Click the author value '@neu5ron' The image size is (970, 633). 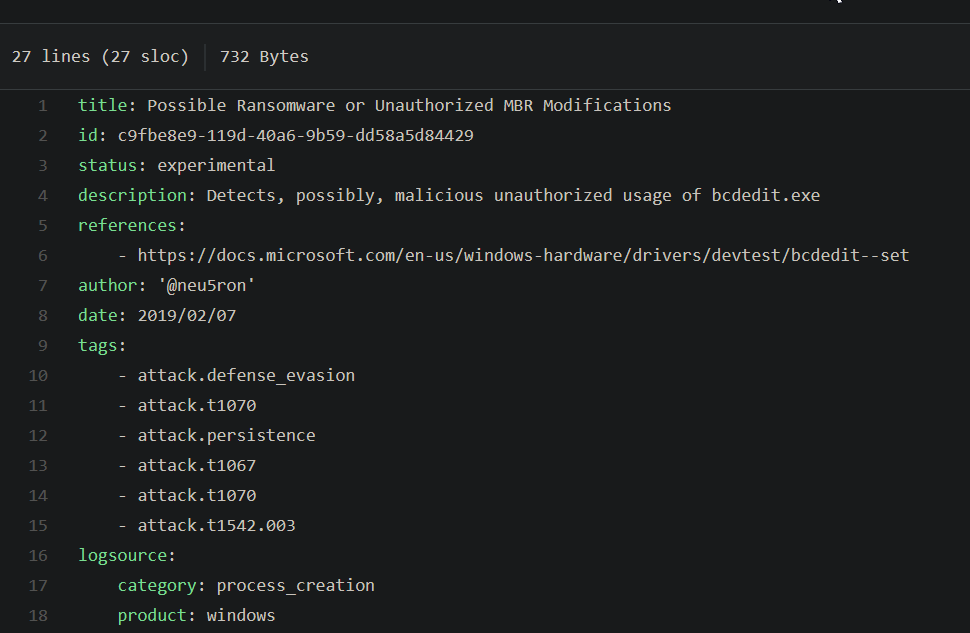coord(205,284)
